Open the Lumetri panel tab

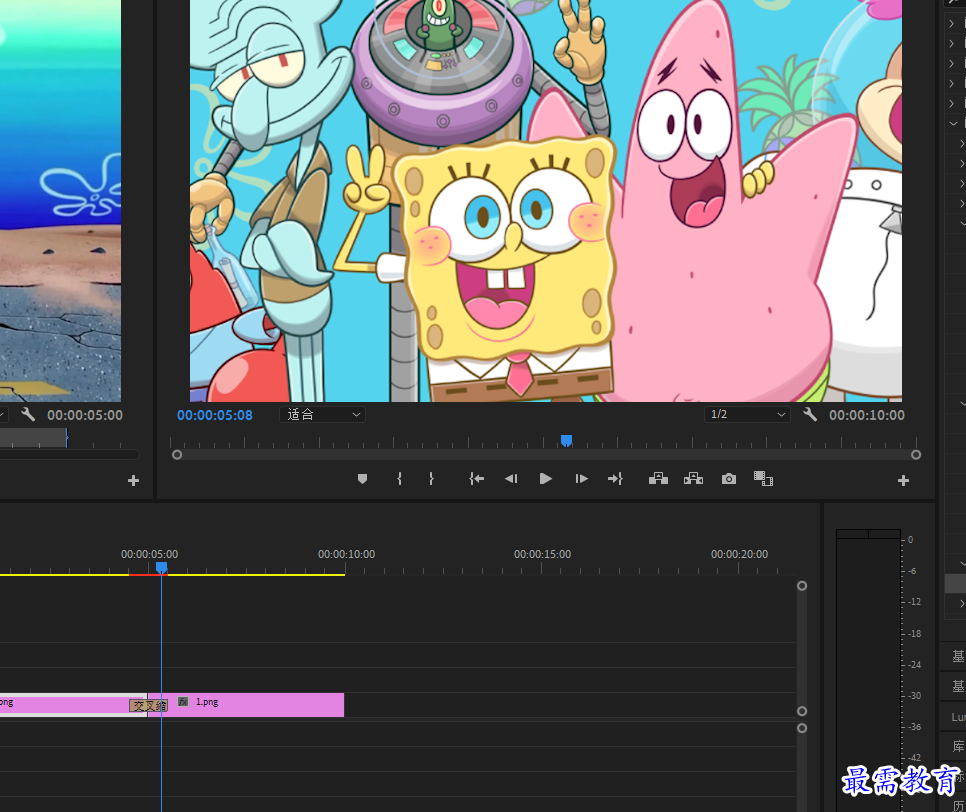pyautogui.click(x=958, y=717)
